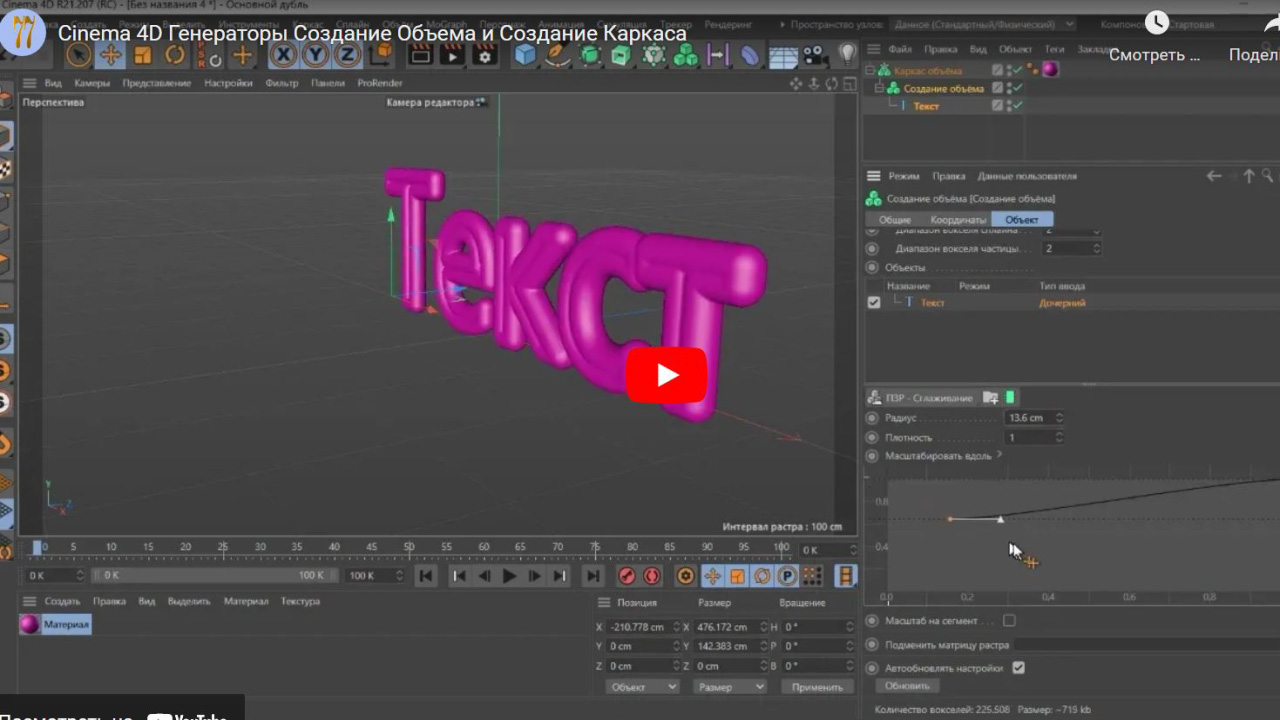
Task: Go to end of animation
Action: 593,576
